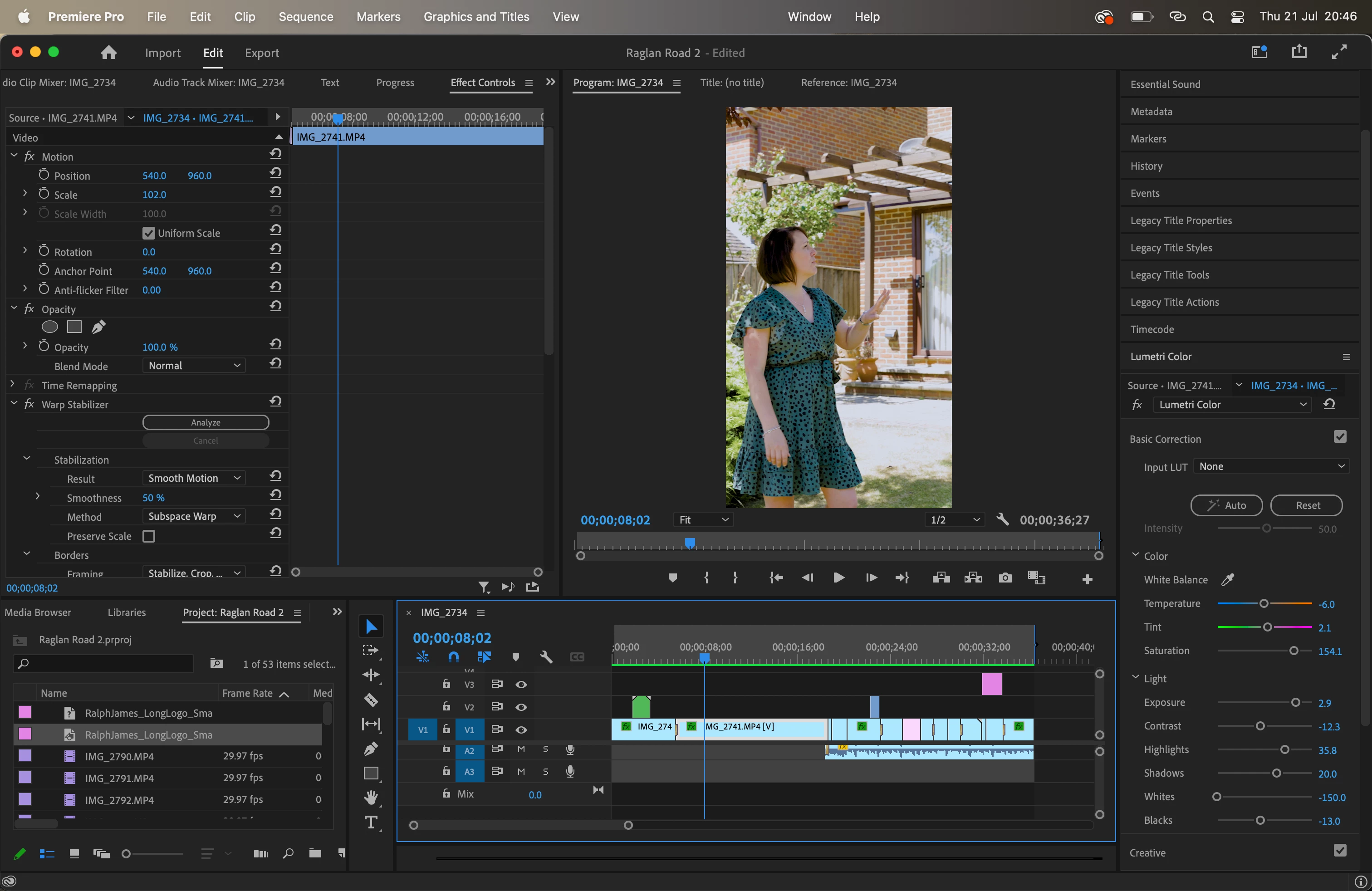Select the Hand tool
This screenshot has height=891, width=1372.
pyautogui.click(x=371, y=797)
